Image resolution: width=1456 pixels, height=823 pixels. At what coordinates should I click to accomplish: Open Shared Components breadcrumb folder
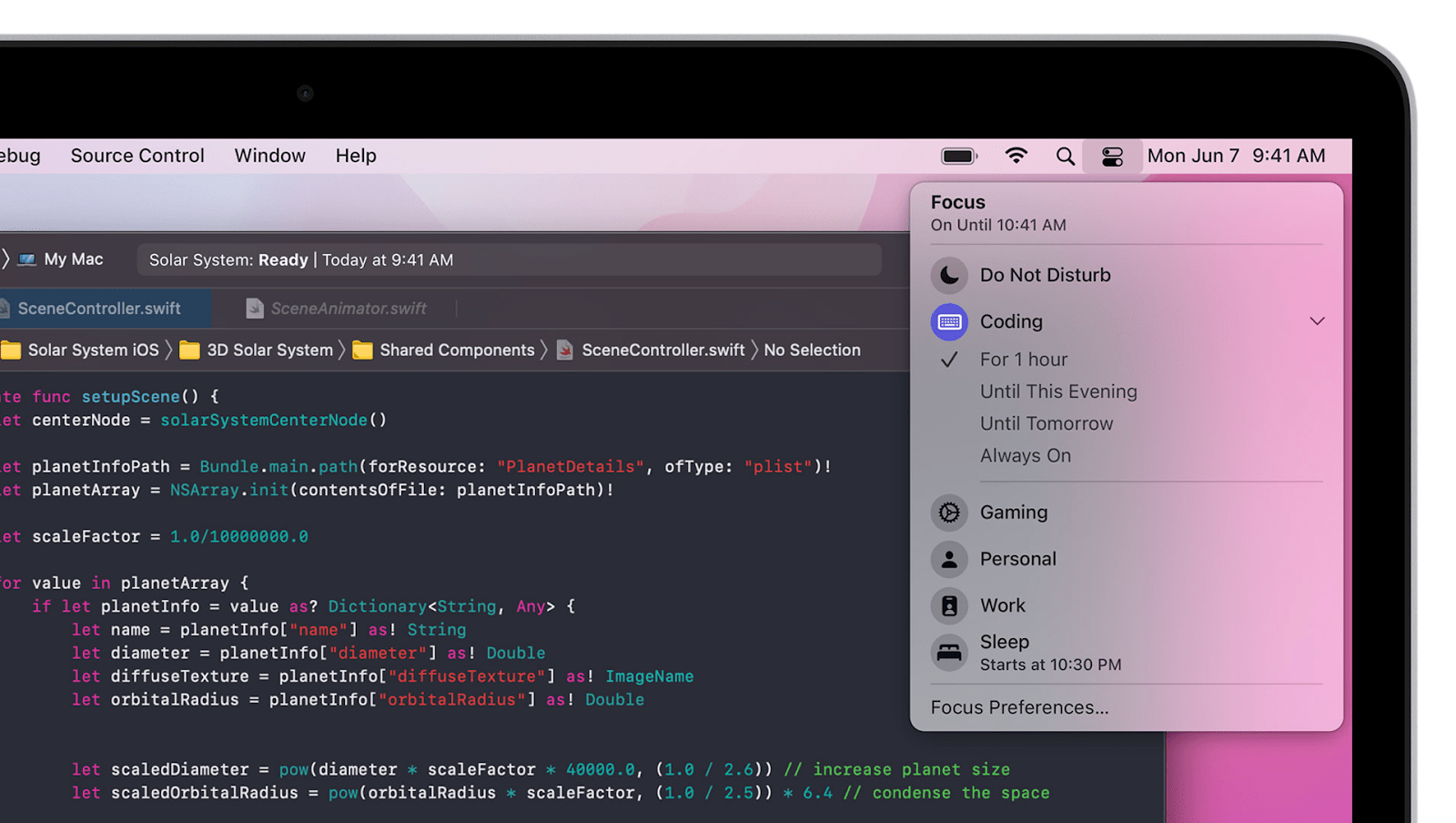click(457, 351)
